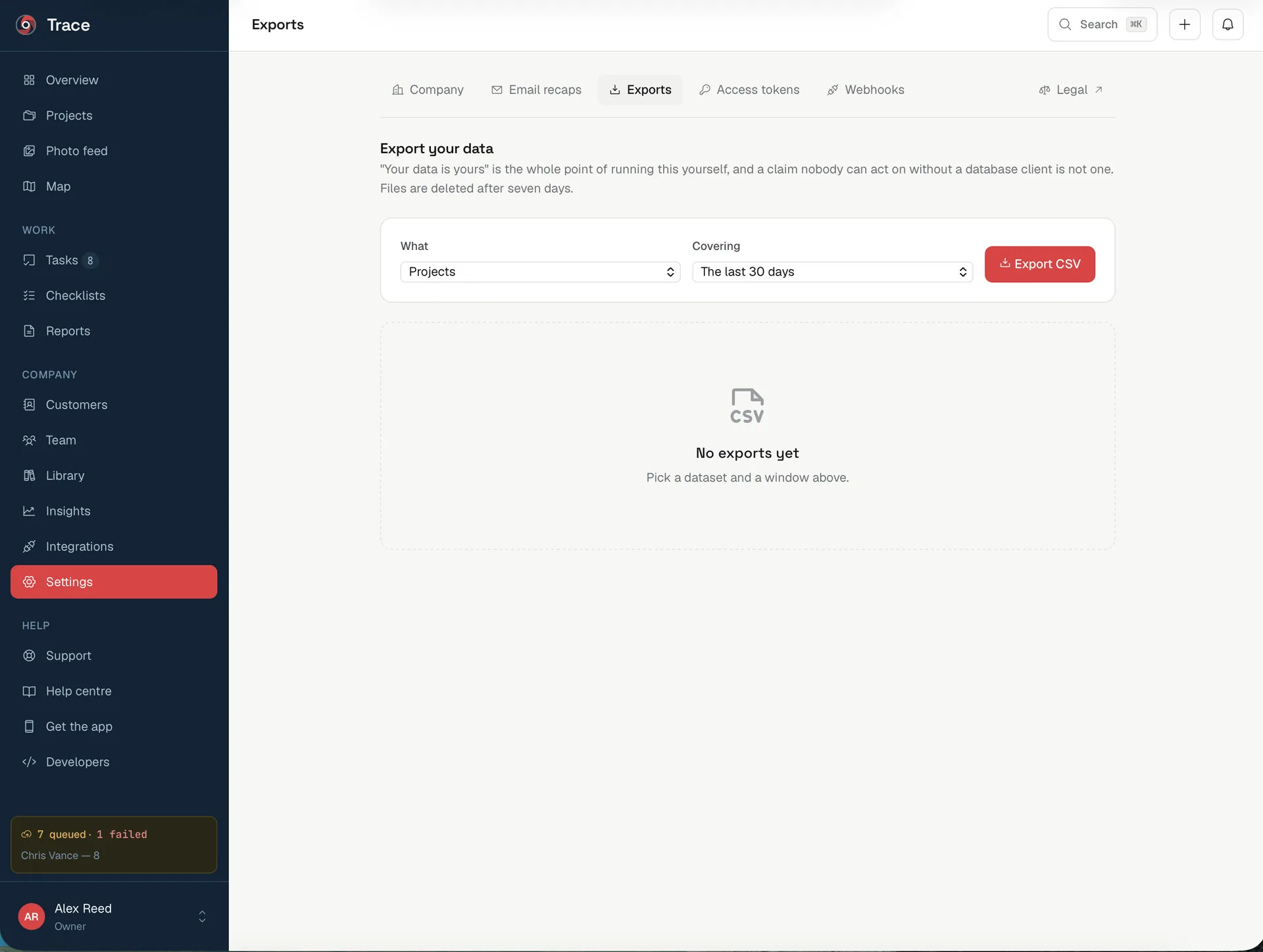
Task: Click the Trace logo icon
Action: point(26,25)
